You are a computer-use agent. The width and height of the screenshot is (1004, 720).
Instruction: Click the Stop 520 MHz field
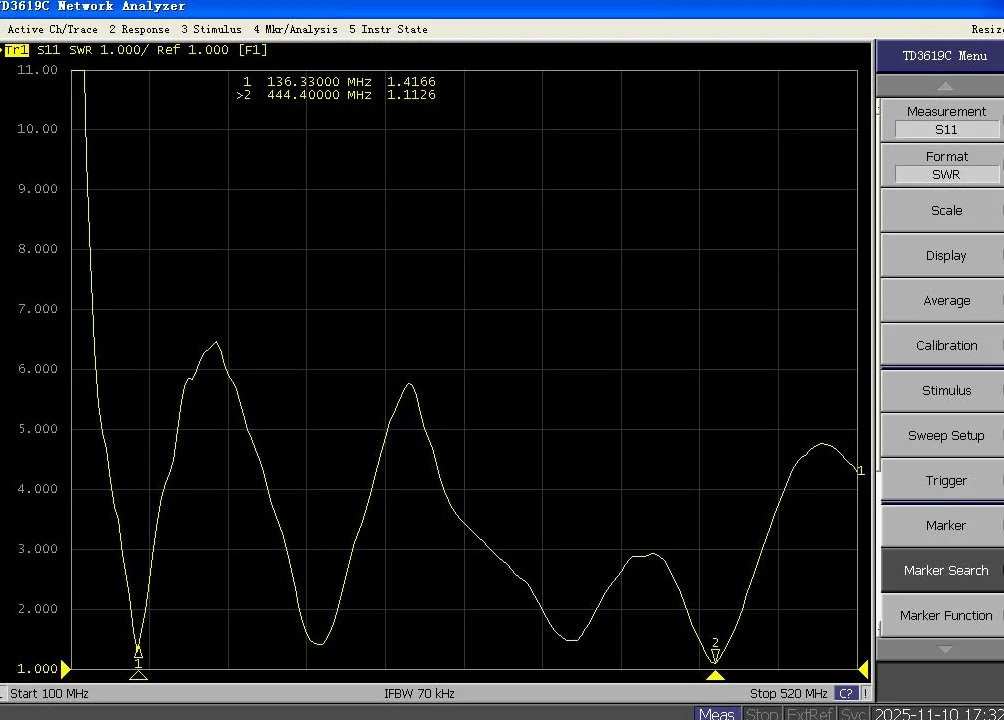tap(788, 693)
